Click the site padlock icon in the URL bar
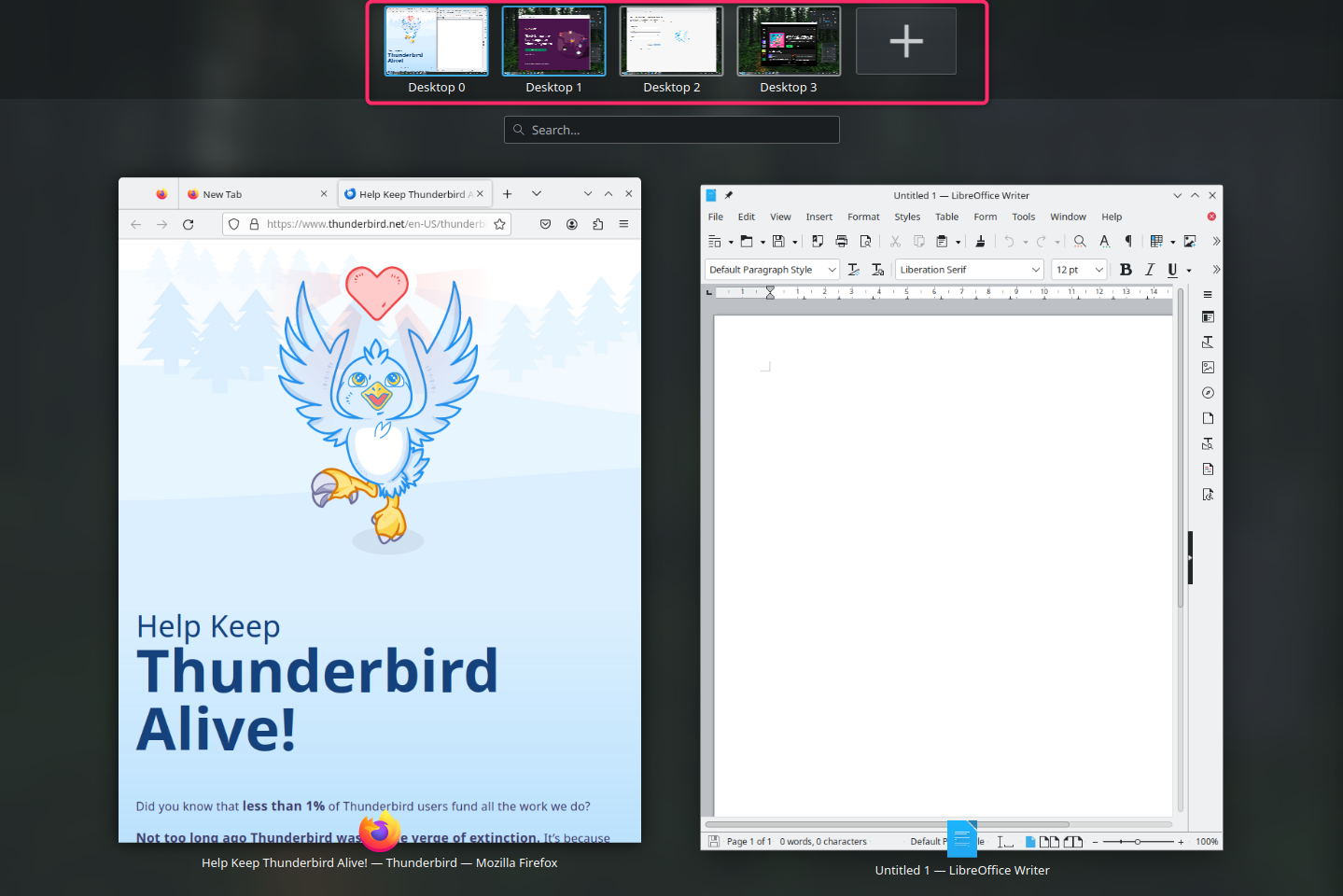Viewport: 1343px width, 896px height. [254, 224]
